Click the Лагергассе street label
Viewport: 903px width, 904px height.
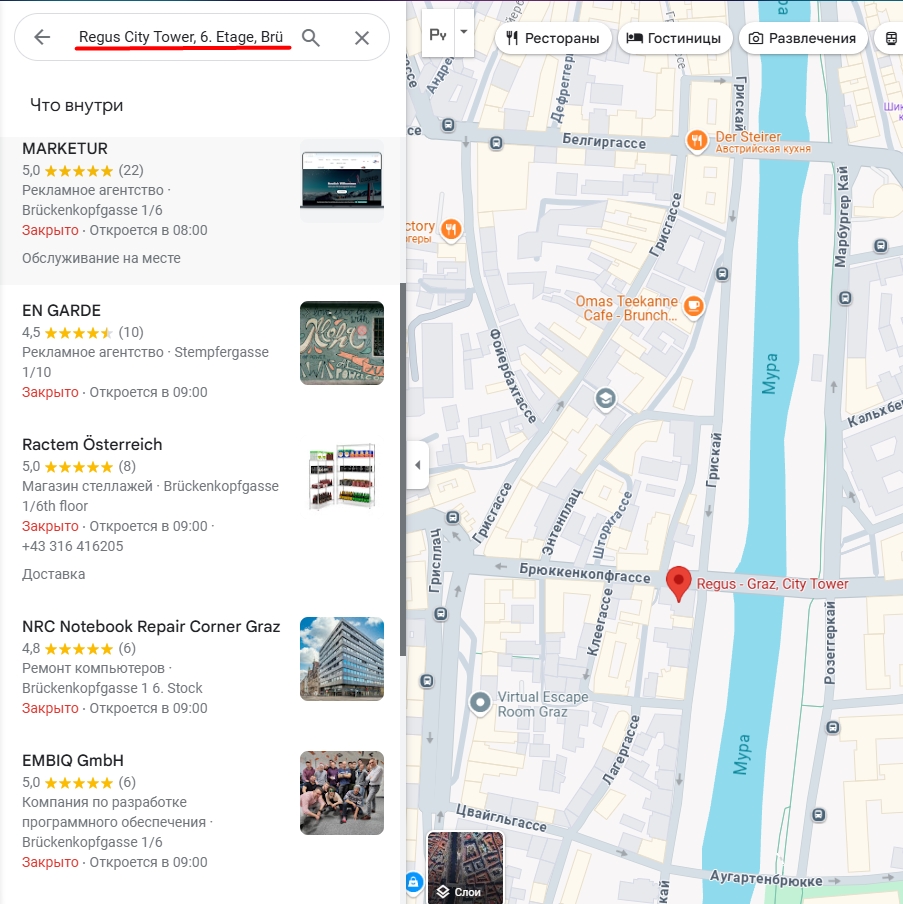click(x=621, y=749)
